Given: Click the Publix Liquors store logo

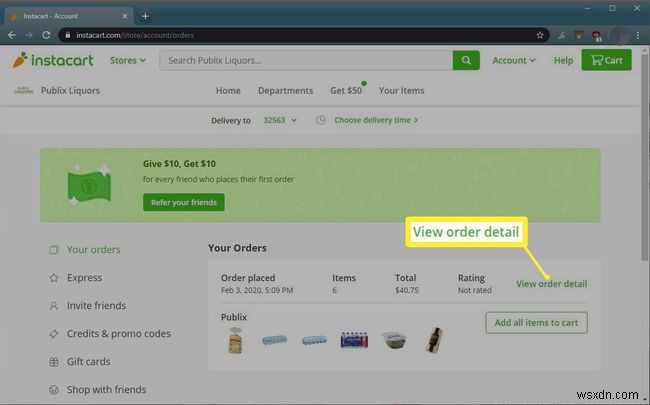Looking at the screenshot, I should point(23,90).
